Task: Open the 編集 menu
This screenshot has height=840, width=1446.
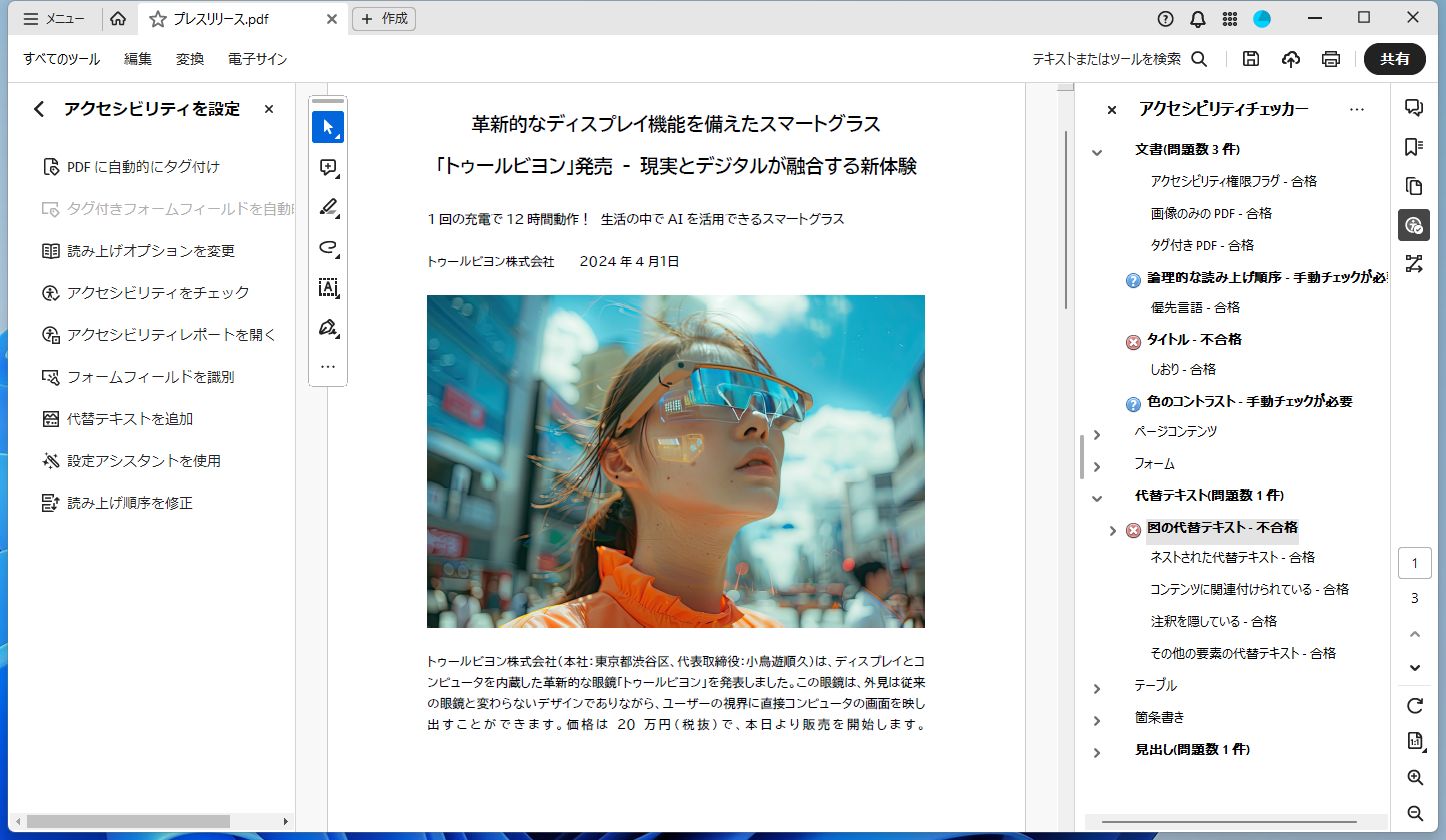Action: 136,59
